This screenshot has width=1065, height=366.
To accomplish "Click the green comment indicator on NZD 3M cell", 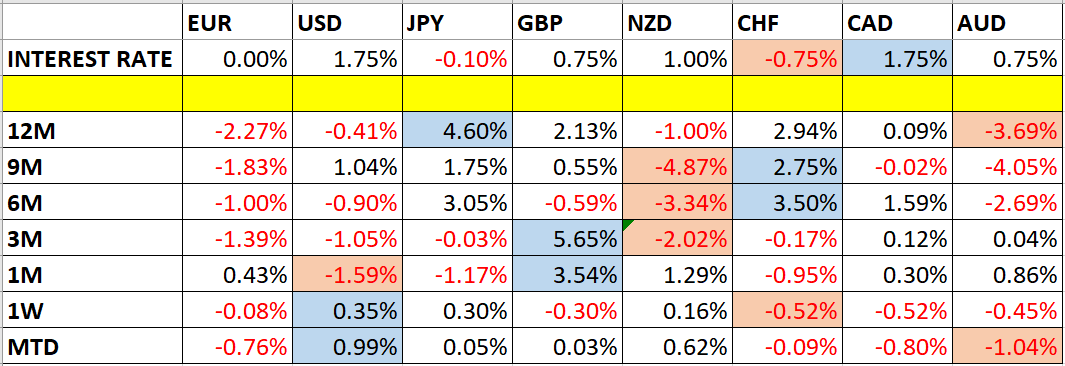I will (627, 227).
